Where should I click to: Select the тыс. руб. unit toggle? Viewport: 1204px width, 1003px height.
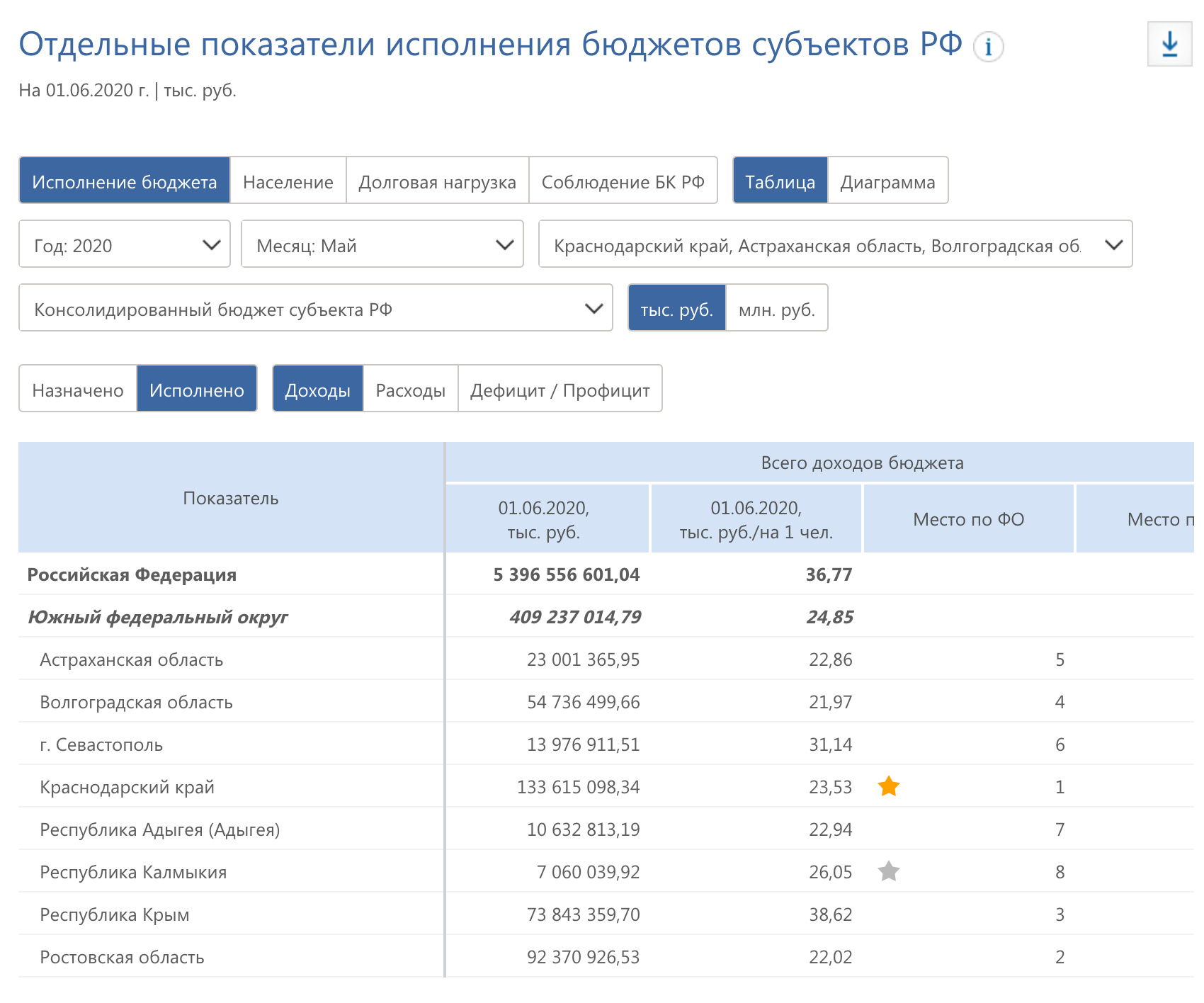[676, 308]
